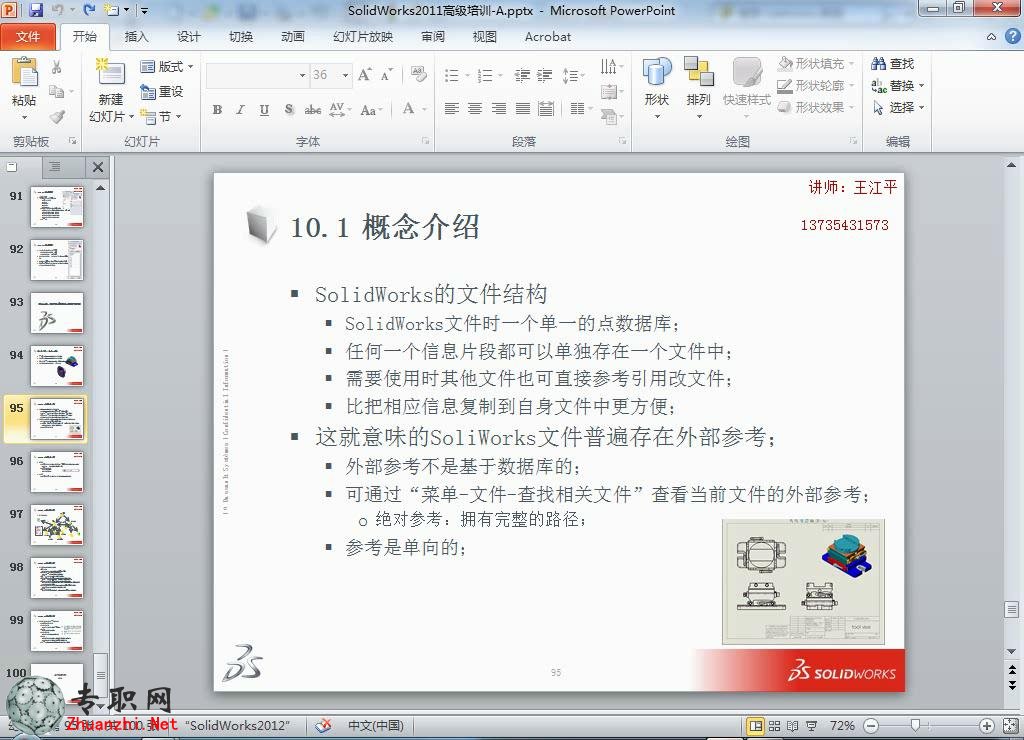Switch to the Animations (动画) tab
This screenshot has width=1024, height=740.
click(x=293, y=37)
